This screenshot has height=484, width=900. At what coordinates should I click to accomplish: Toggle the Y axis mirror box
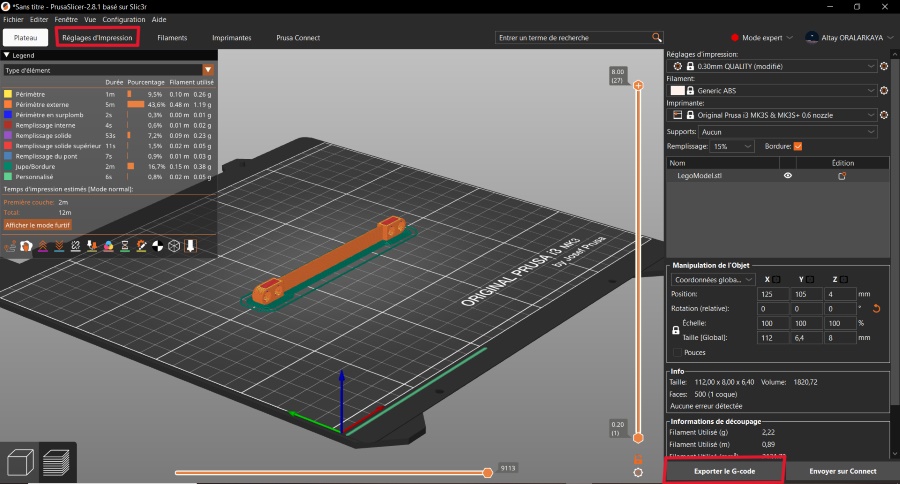(810, 280)
